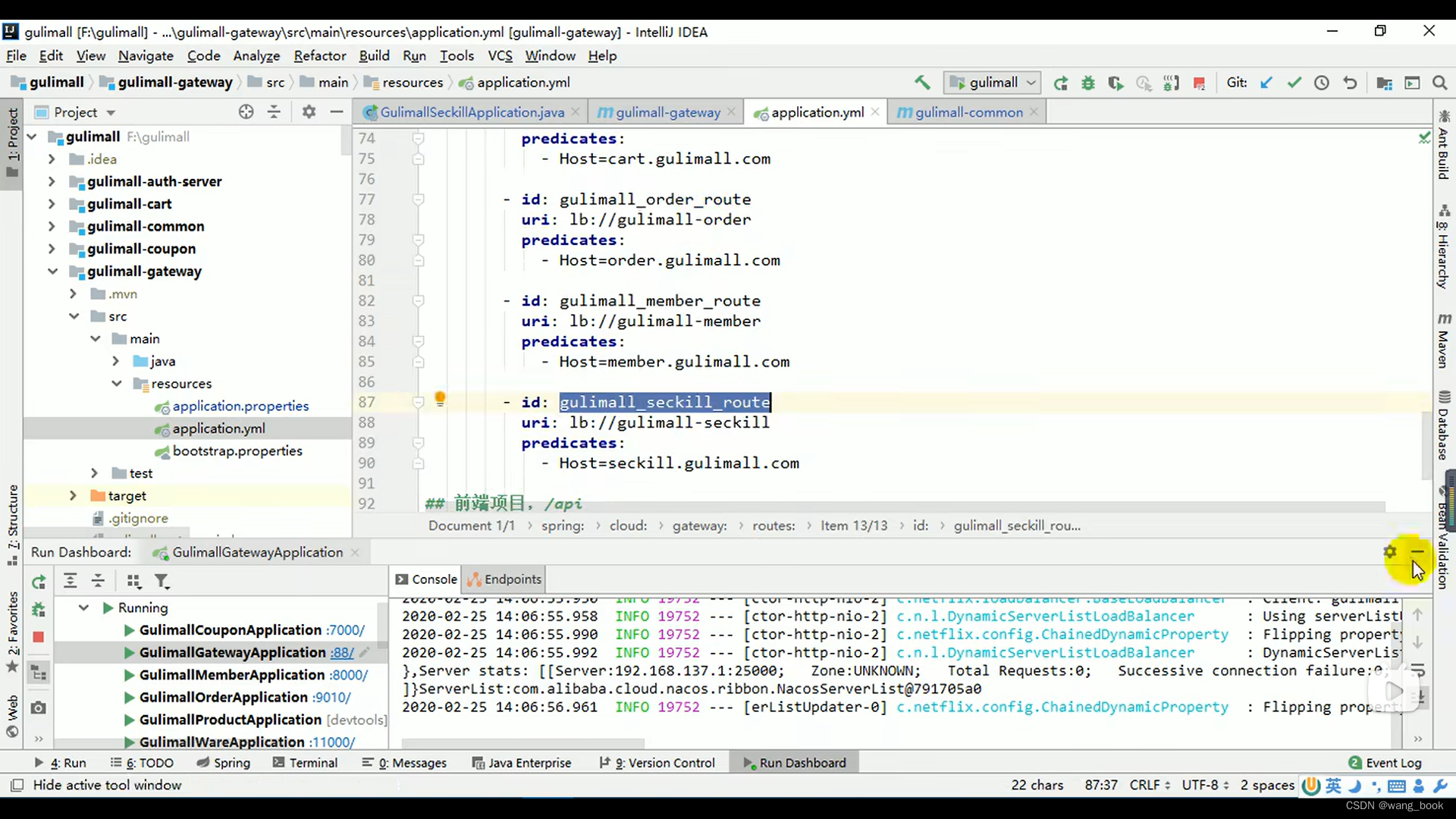Open the Refactor menu

click(x=319, y=56)
